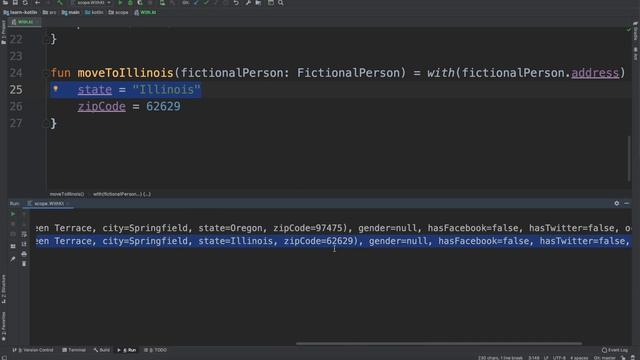Screen dimensions: 640x360
Task: Change indent setting 4 spaces in status bar
Action: 579,358
